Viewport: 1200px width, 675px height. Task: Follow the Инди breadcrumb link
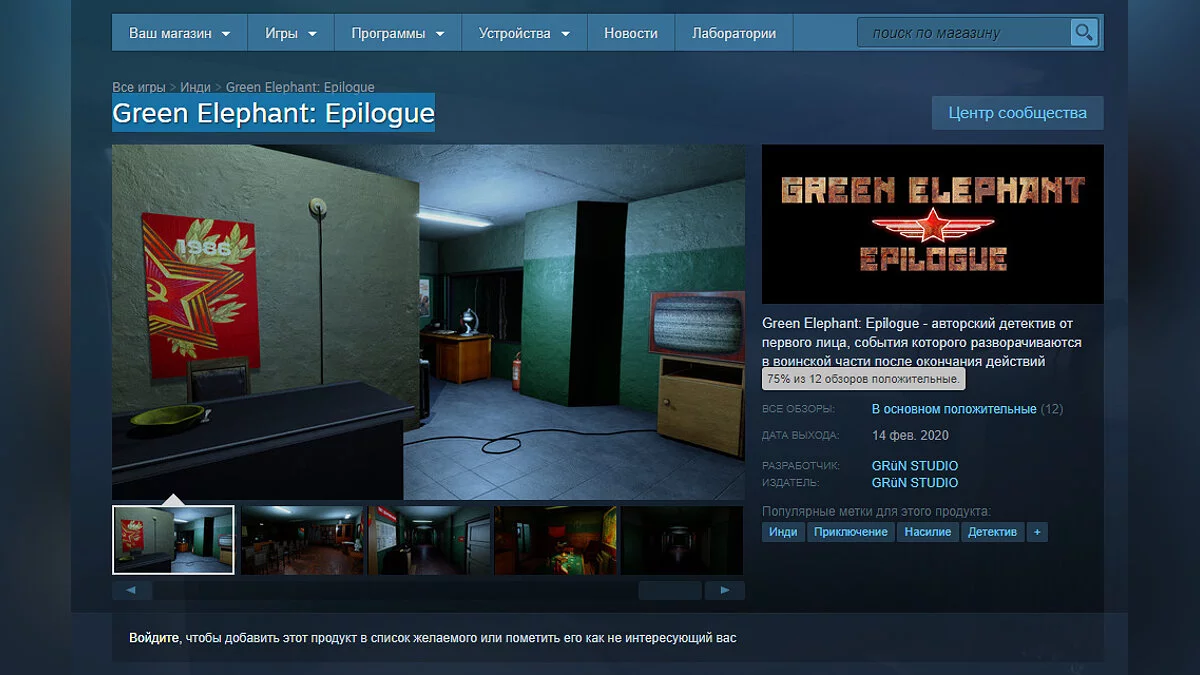pyautogui.click(x=195, y=88)
